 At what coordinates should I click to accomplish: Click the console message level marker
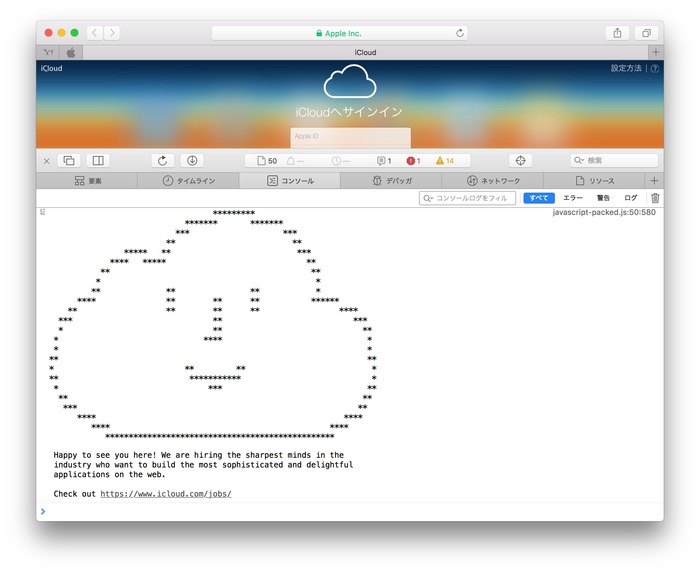click(x=43, y=212)
